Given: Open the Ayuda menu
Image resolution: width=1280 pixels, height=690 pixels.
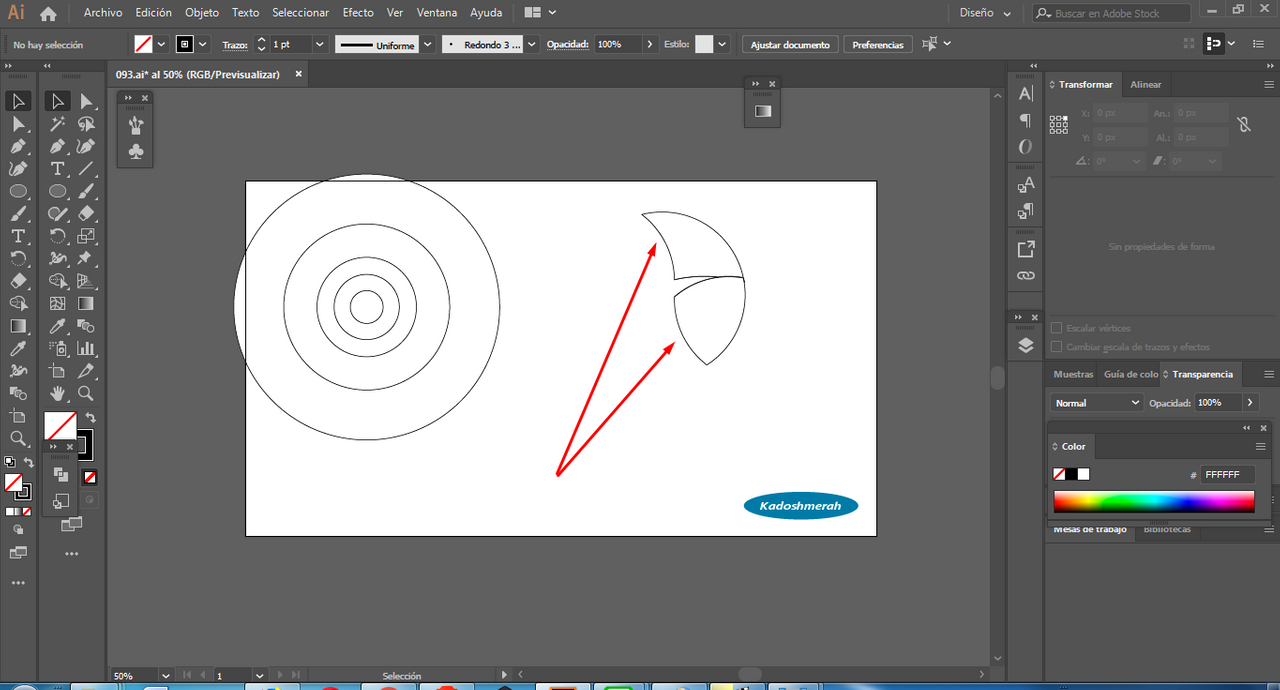Looking at the screenshot, I should pos(486,13).
